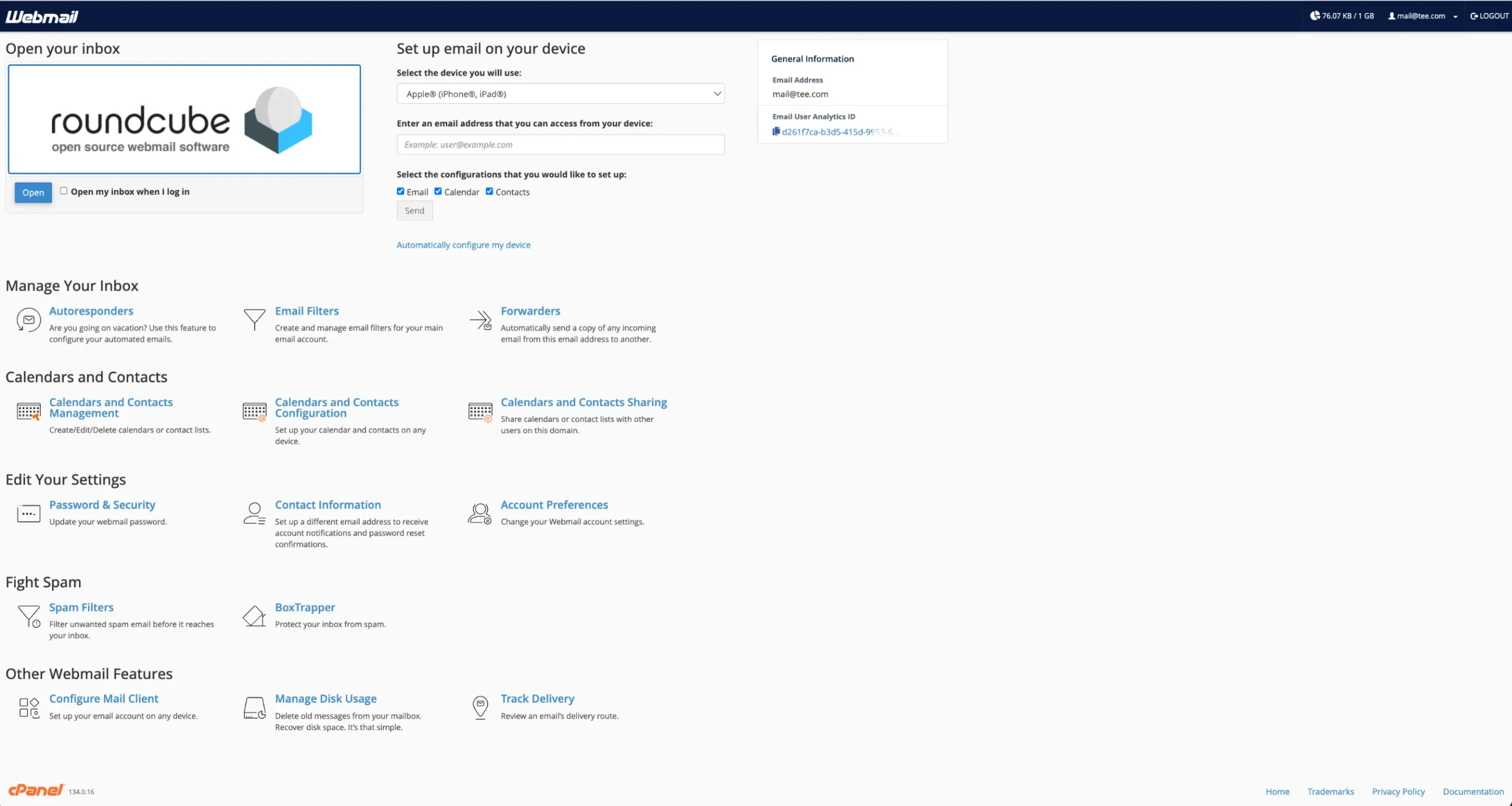
Task: Click the mail@tee.com address under General Information
Action: coord(800,94)
